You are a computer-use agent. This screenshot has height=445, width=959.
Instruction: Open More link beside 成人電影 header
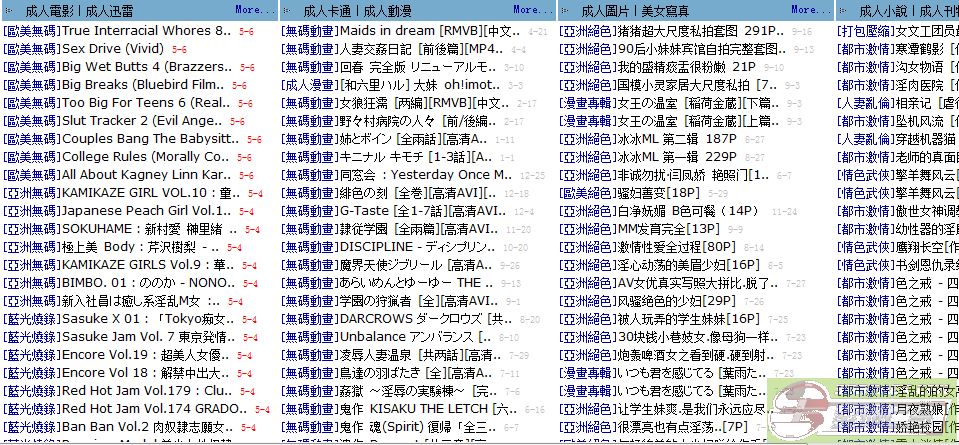[250, 10]
